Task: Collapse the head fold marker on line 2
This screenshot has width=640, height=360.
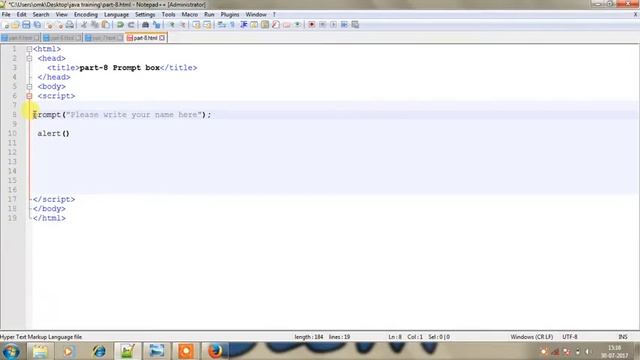Action: pyautogui.click(x=29, y=58)
